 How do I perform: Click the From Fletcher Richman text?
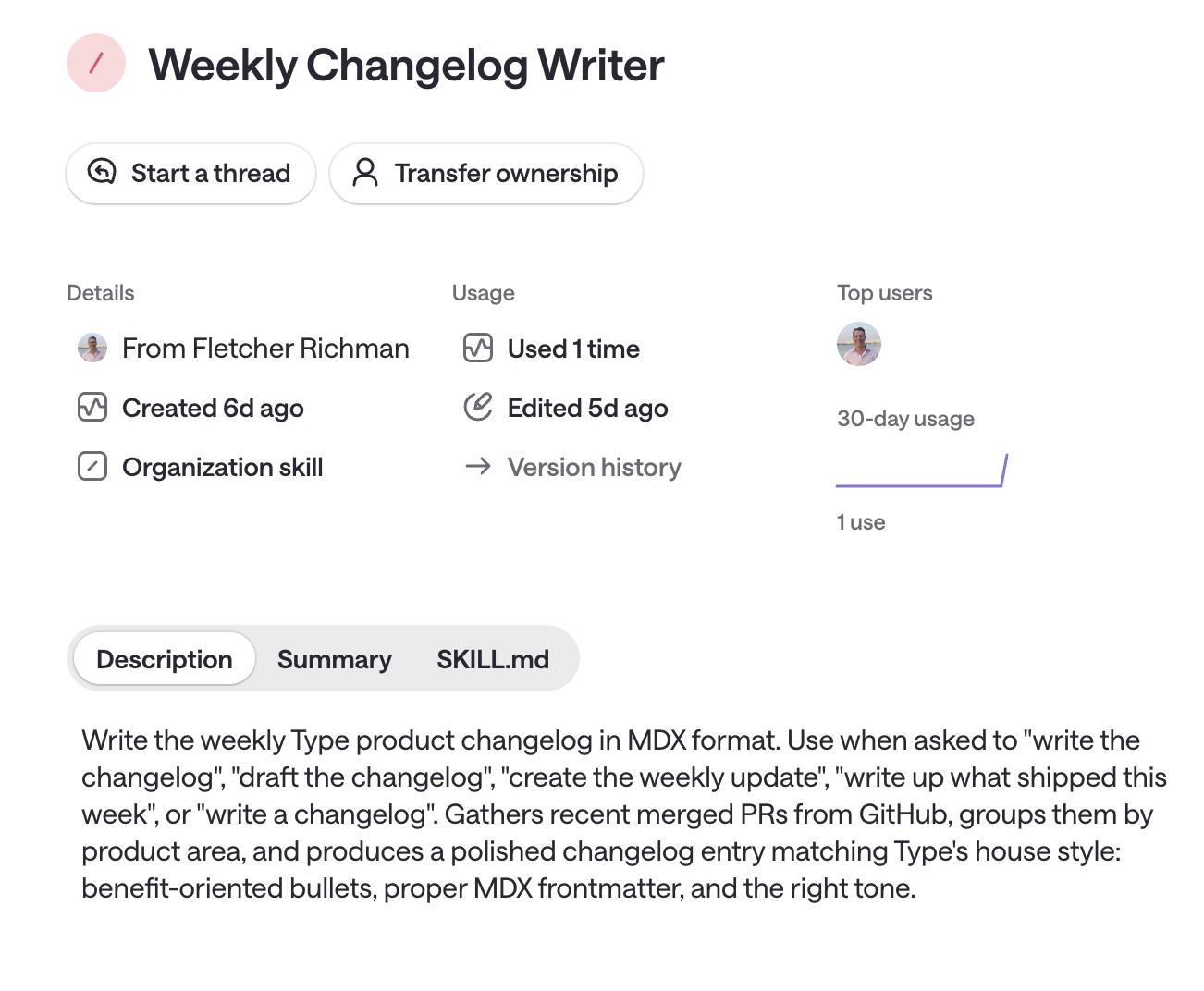[x=265, y=349]
